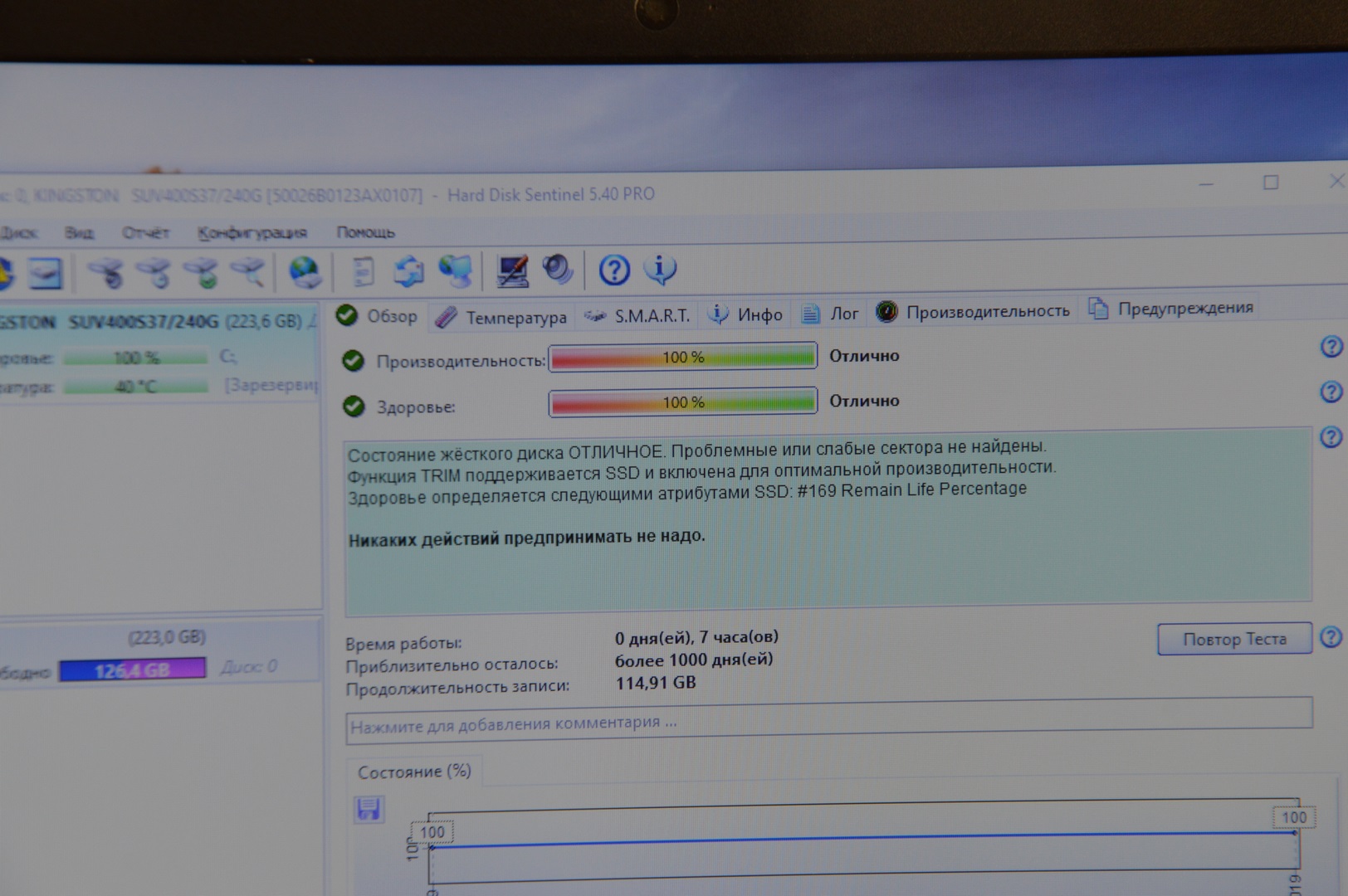Click 'Никаких действий предпринимать не надо.' text
Viewport: 1348px width, 896px height.
(526, 538)
